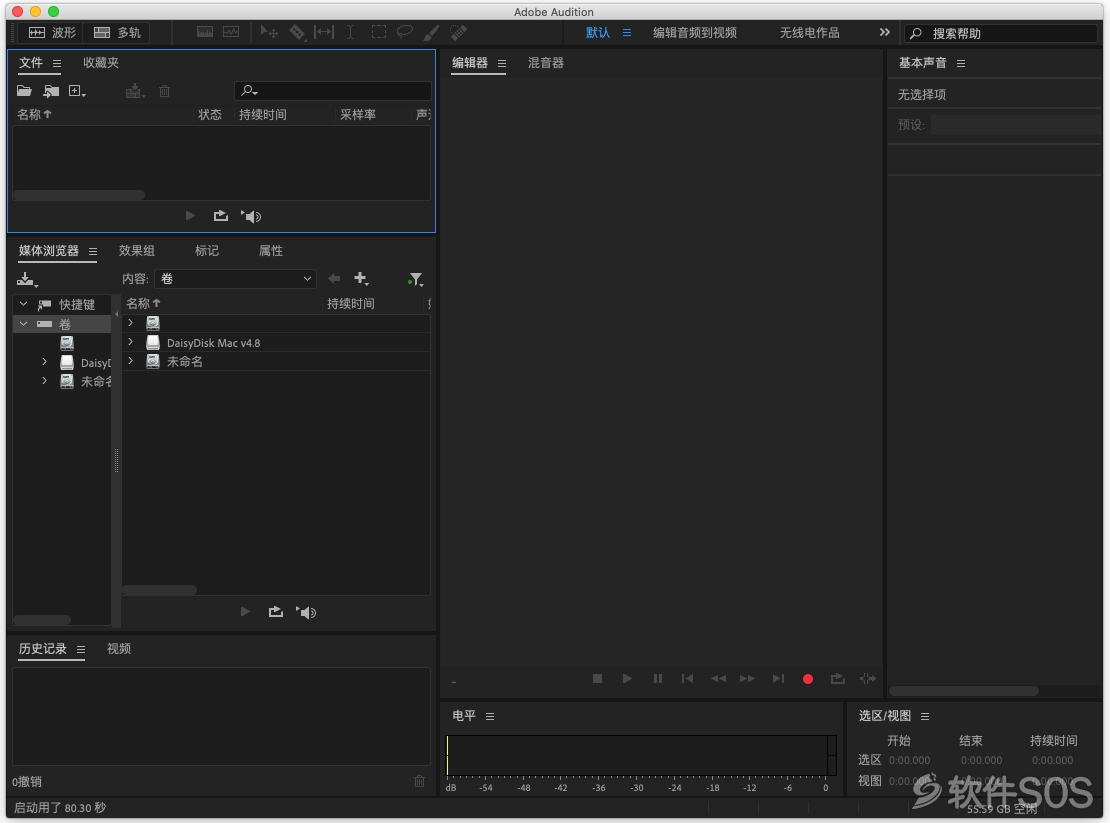Switch to 编辑音频到视频 workspace

click(x=694, y=33)
